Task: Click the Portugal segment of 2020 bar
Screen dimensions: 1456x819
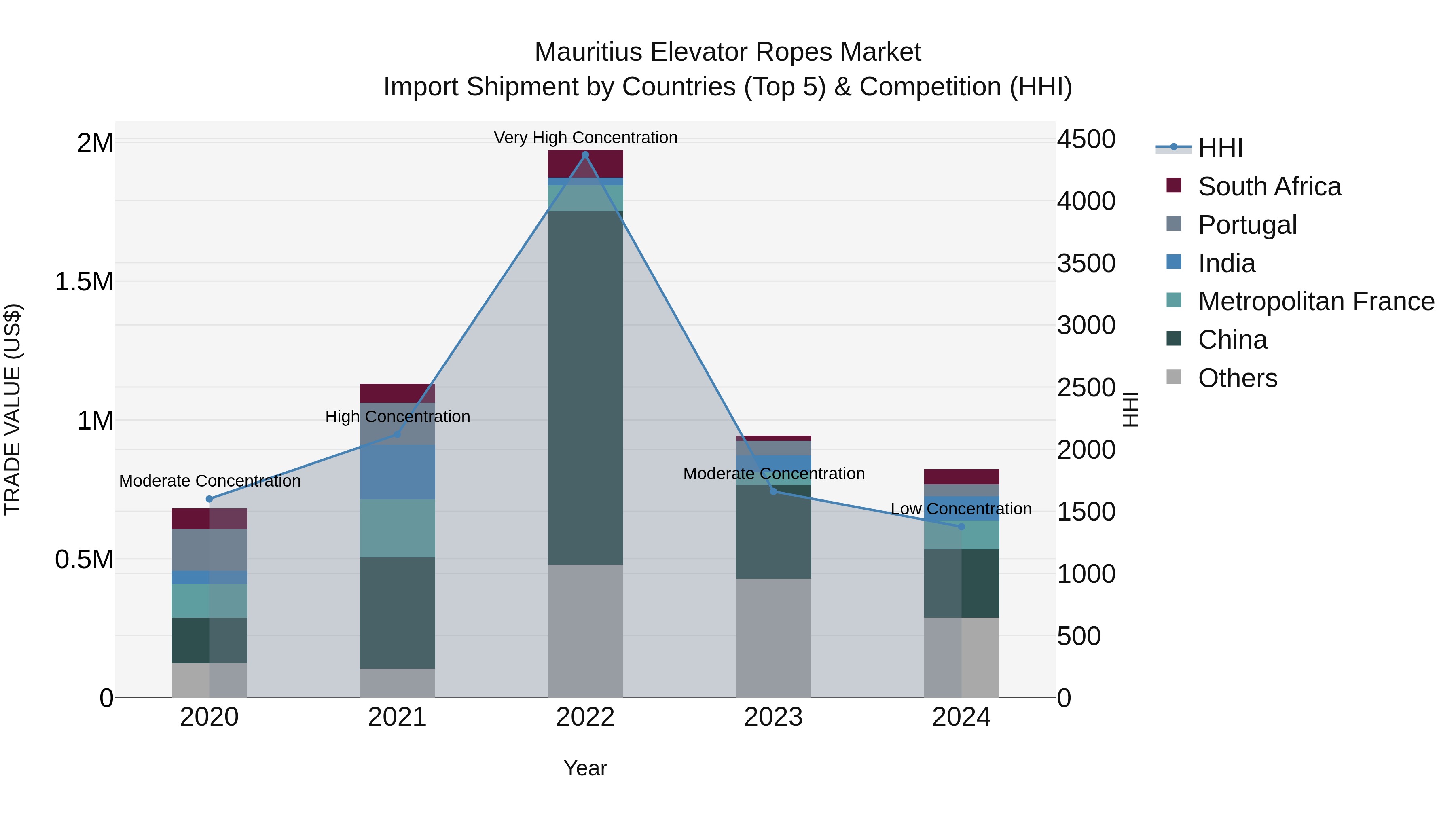Action: click(x=209, y=550)
